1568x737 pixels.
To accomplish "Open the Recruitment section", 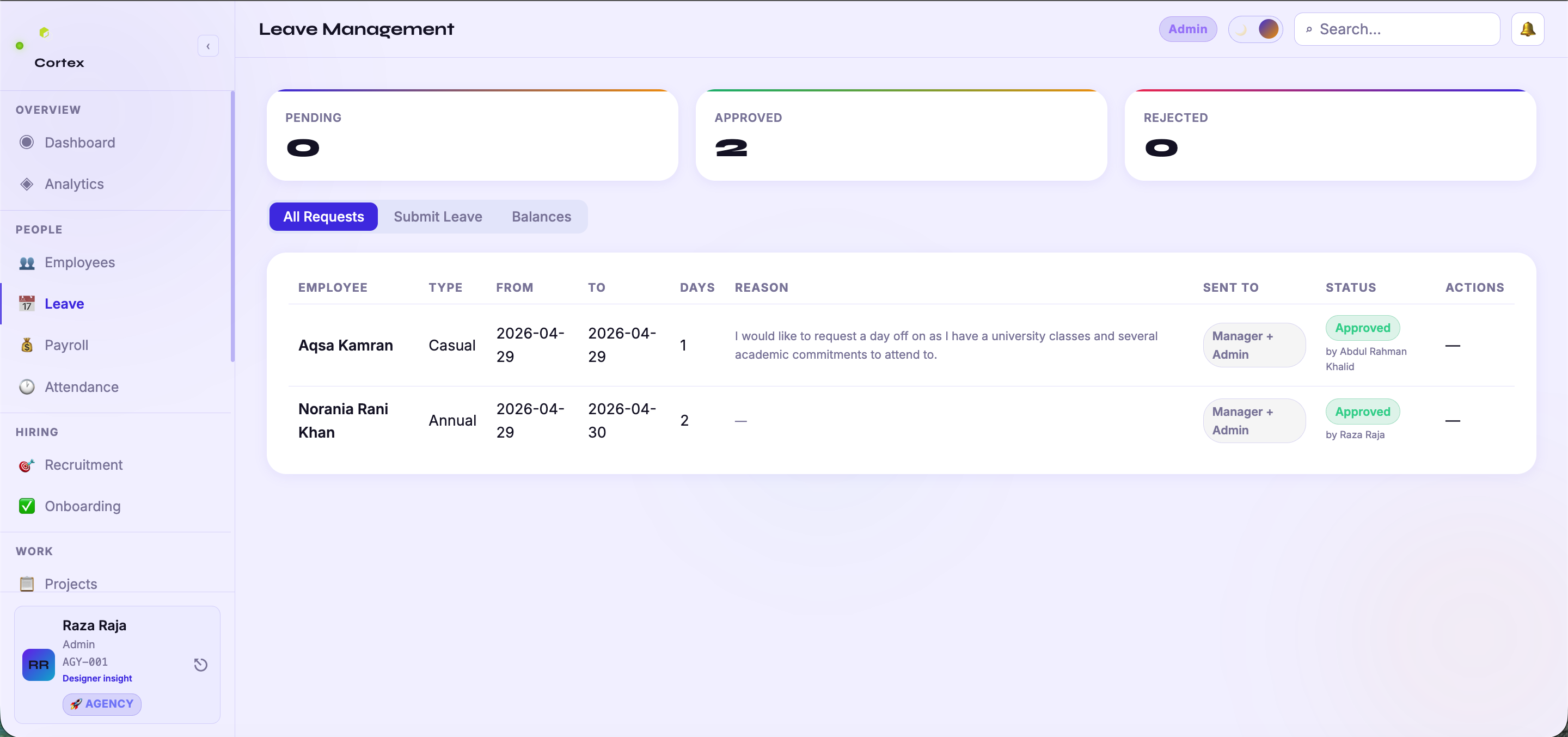I will (83, 465).
